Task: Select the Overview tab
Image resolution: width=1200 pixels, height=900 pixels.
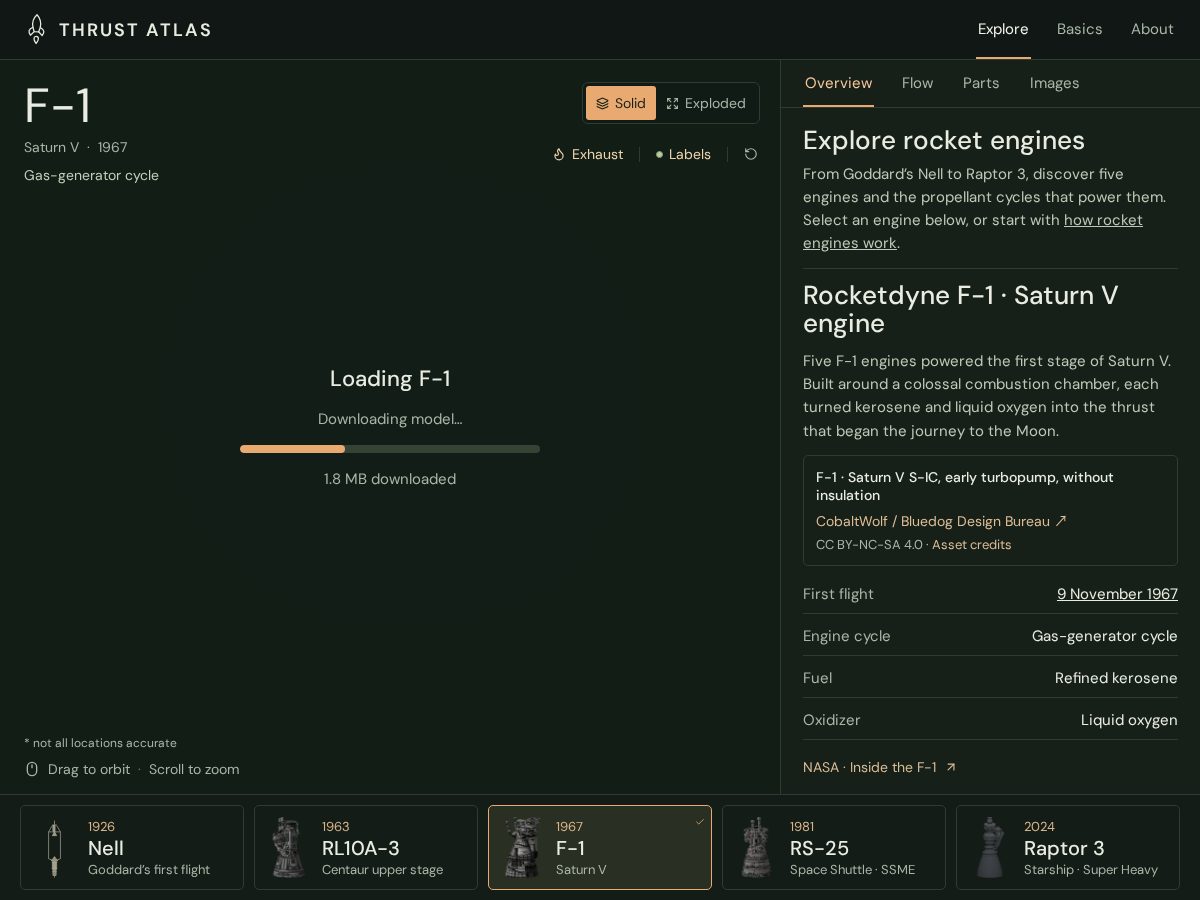Action: click(x=838, y=83)
